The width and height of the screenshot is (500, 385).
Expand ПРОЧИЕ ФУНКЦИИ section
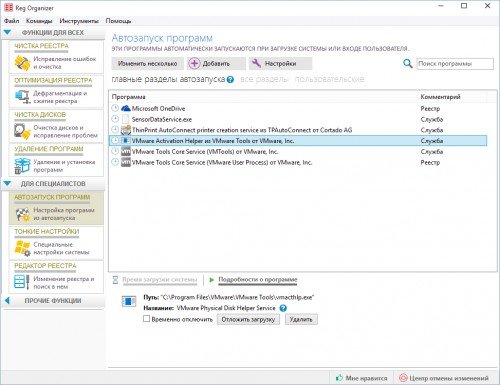click(x=7, y=301)
